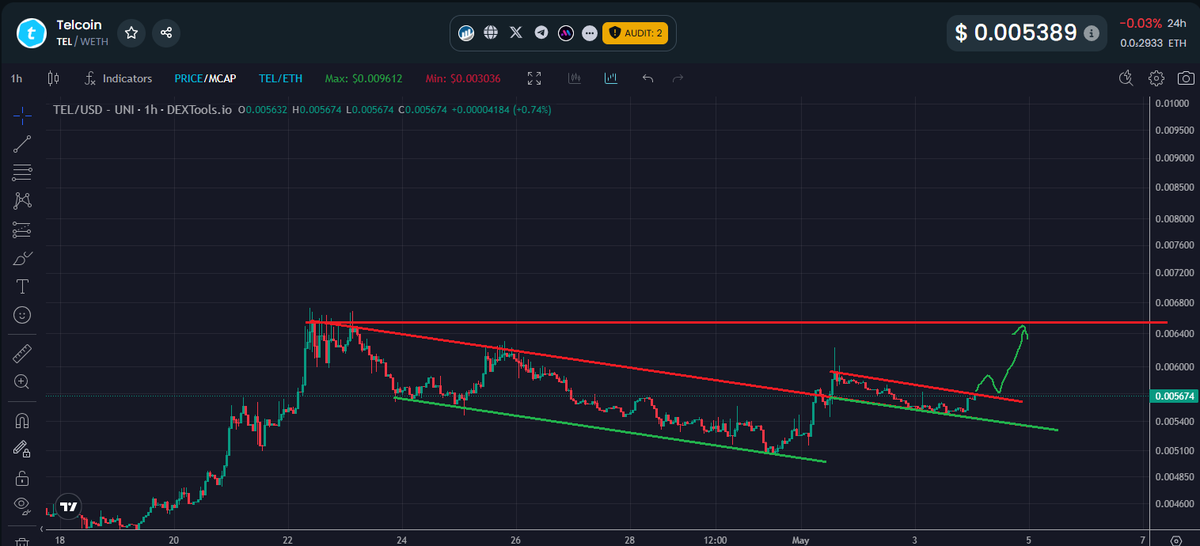
Task: Select the highlighted blue chart icon in toolbar
Action: (x=610, y=78)
